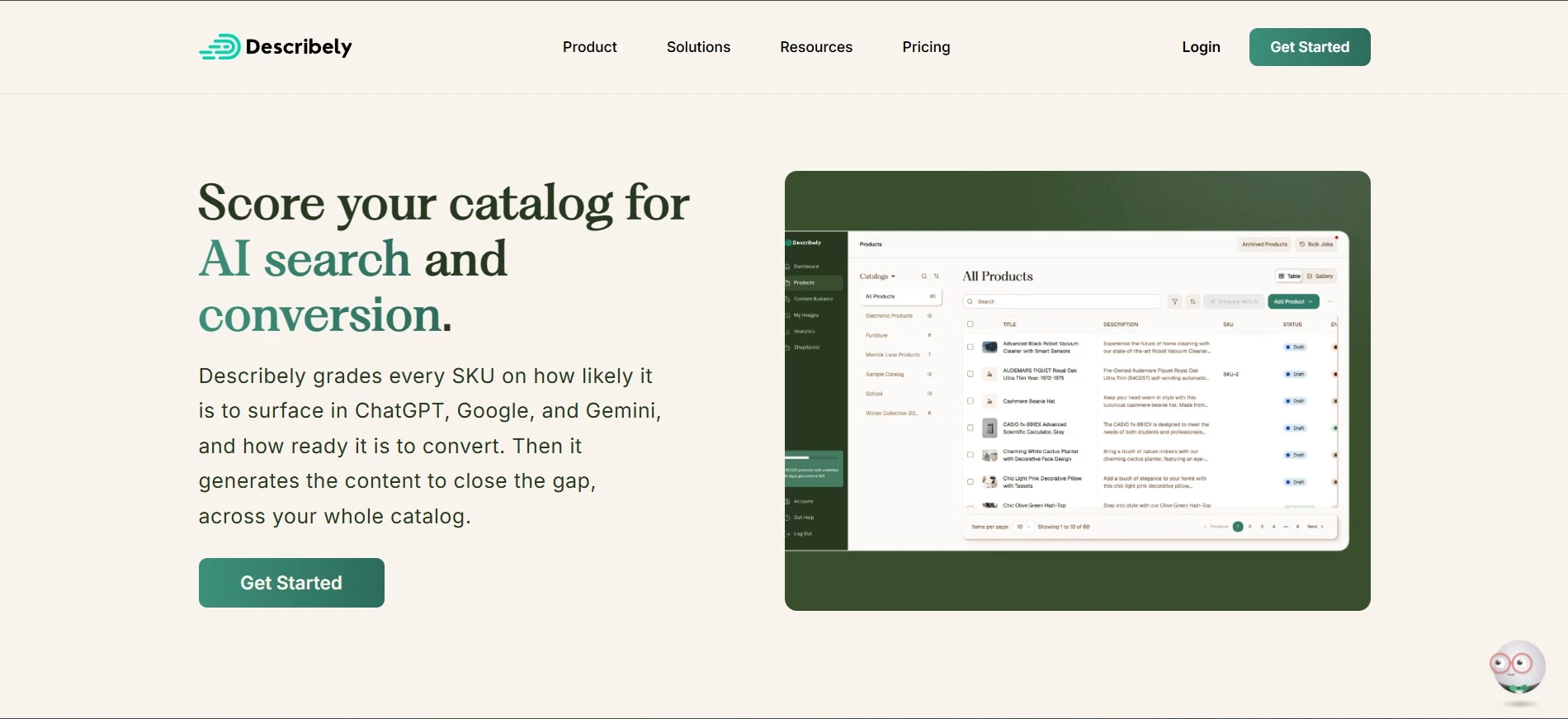Click the Describely logo icon in the header
Viewport: 1568px width, 719px height.
(220, 47)
